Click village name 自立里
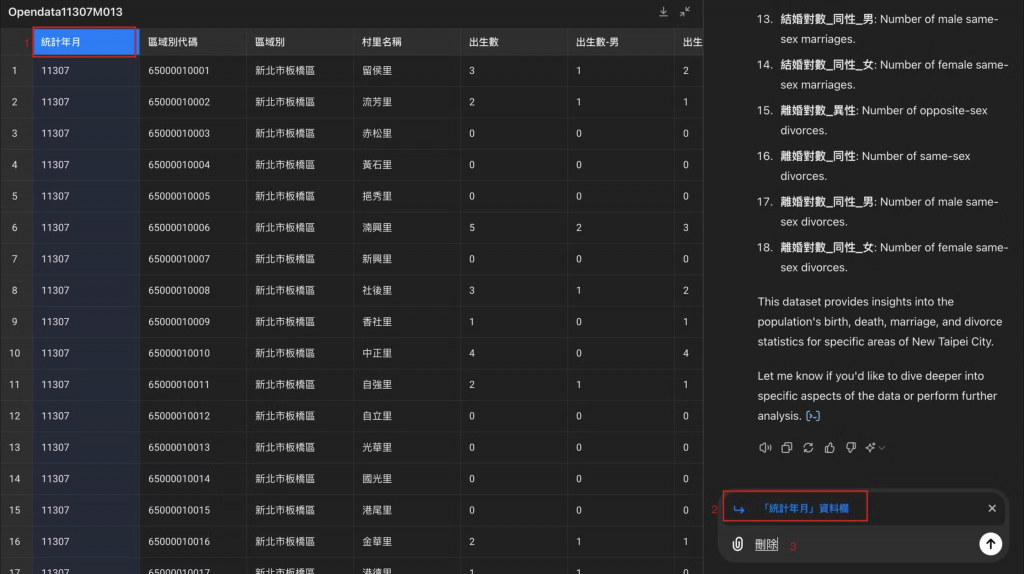This screenshot has width=1024, height=574. [x=377, y=416]
